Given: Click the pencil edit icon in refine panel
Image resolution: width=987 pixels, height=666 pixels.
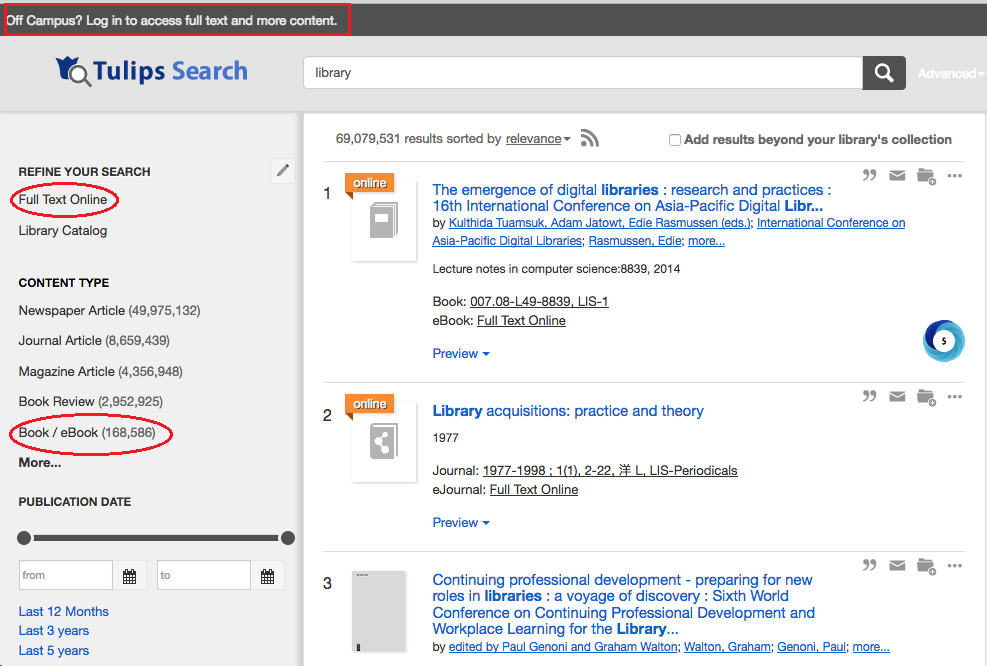Looking at the screenshot, I should click(x=283, y=170).
